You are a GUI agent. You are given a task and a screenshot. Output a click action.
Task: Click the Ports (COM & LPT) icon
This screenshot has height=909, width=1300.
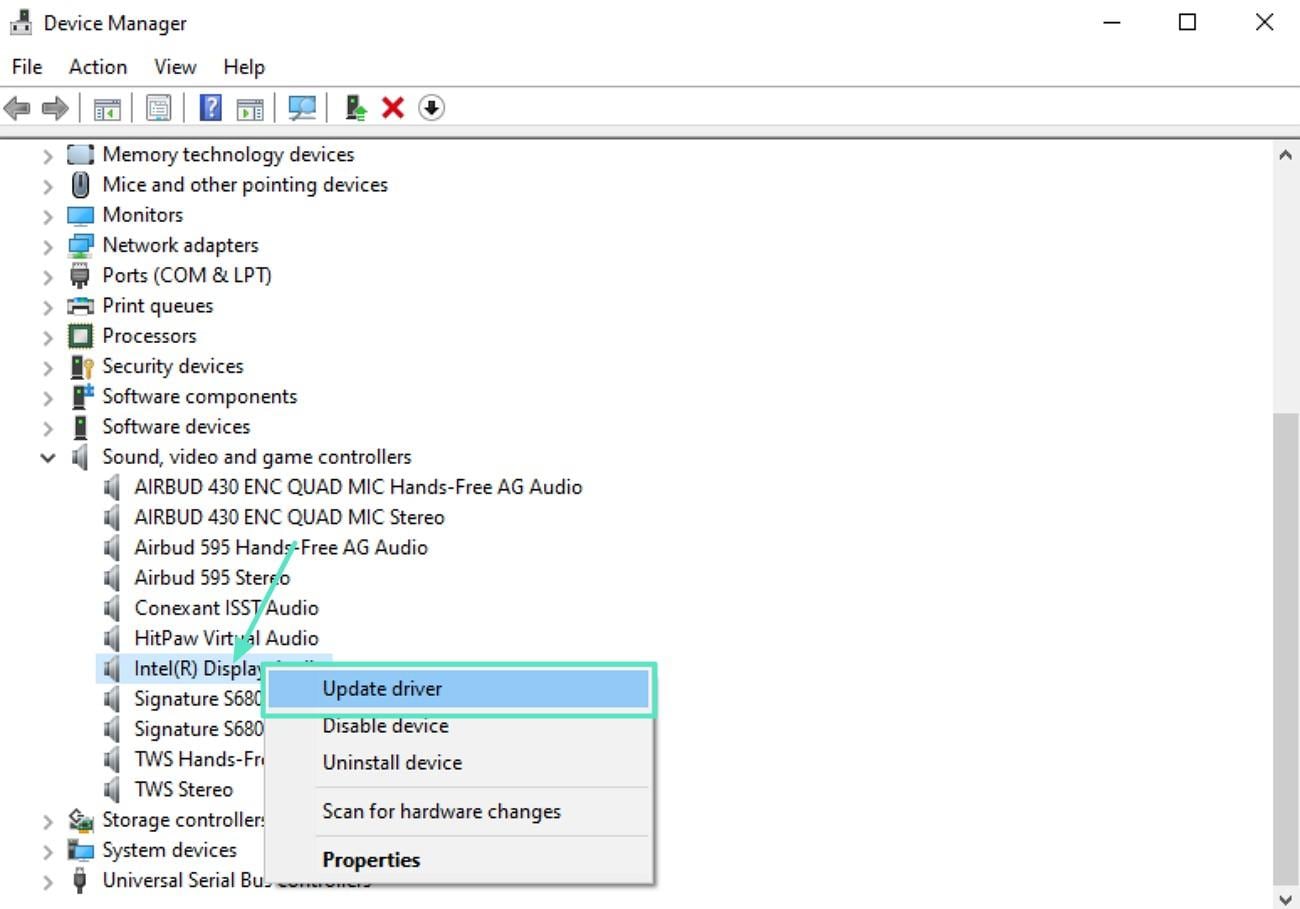coord(80,275)
